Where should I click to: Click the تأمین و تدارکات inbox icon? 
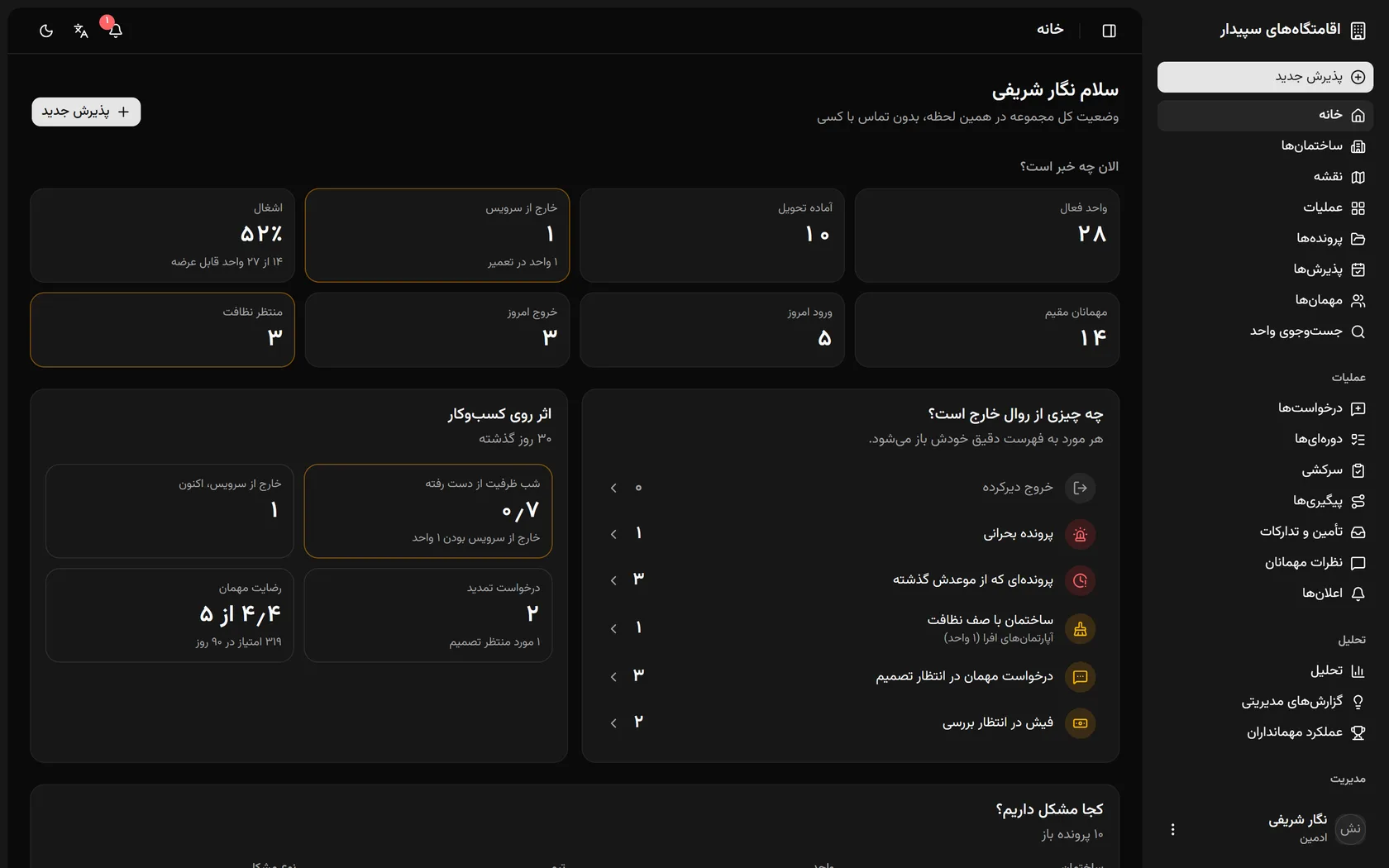tap(1358, 532)
